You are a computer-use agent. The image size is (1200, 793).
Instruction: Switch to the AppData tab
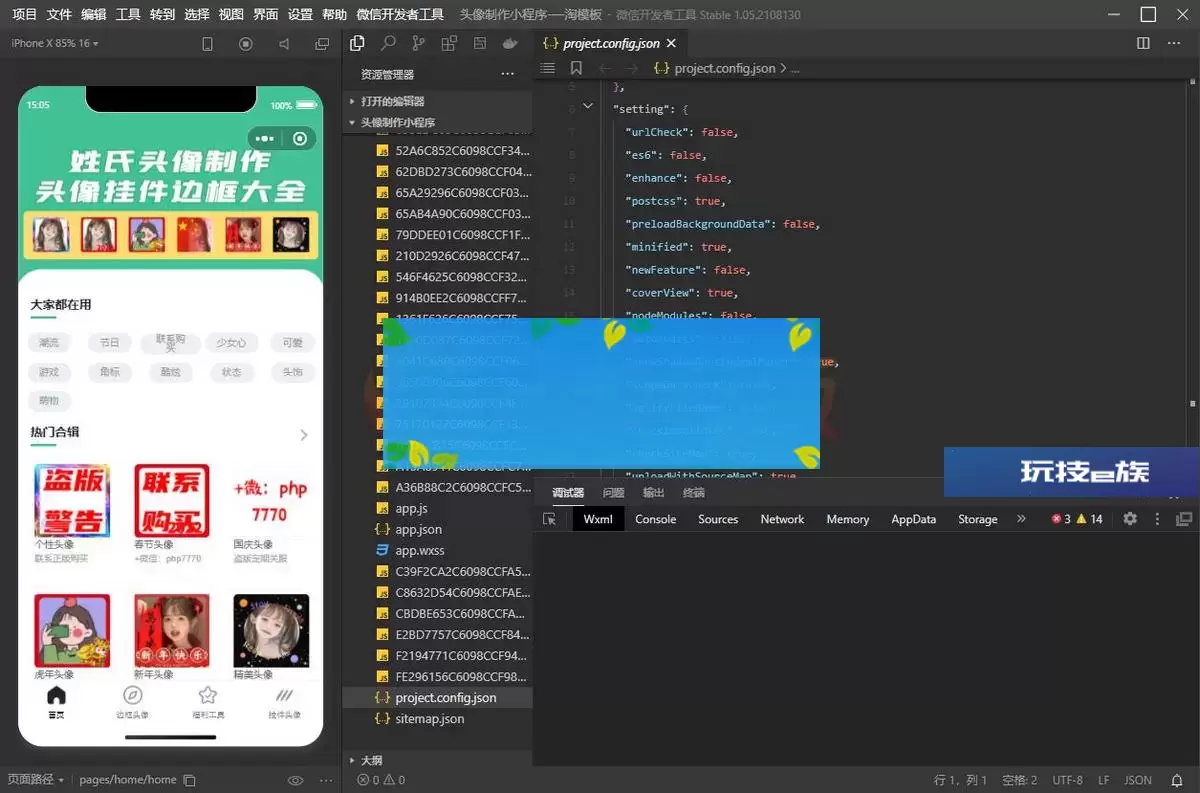click(x=914, y=519)
